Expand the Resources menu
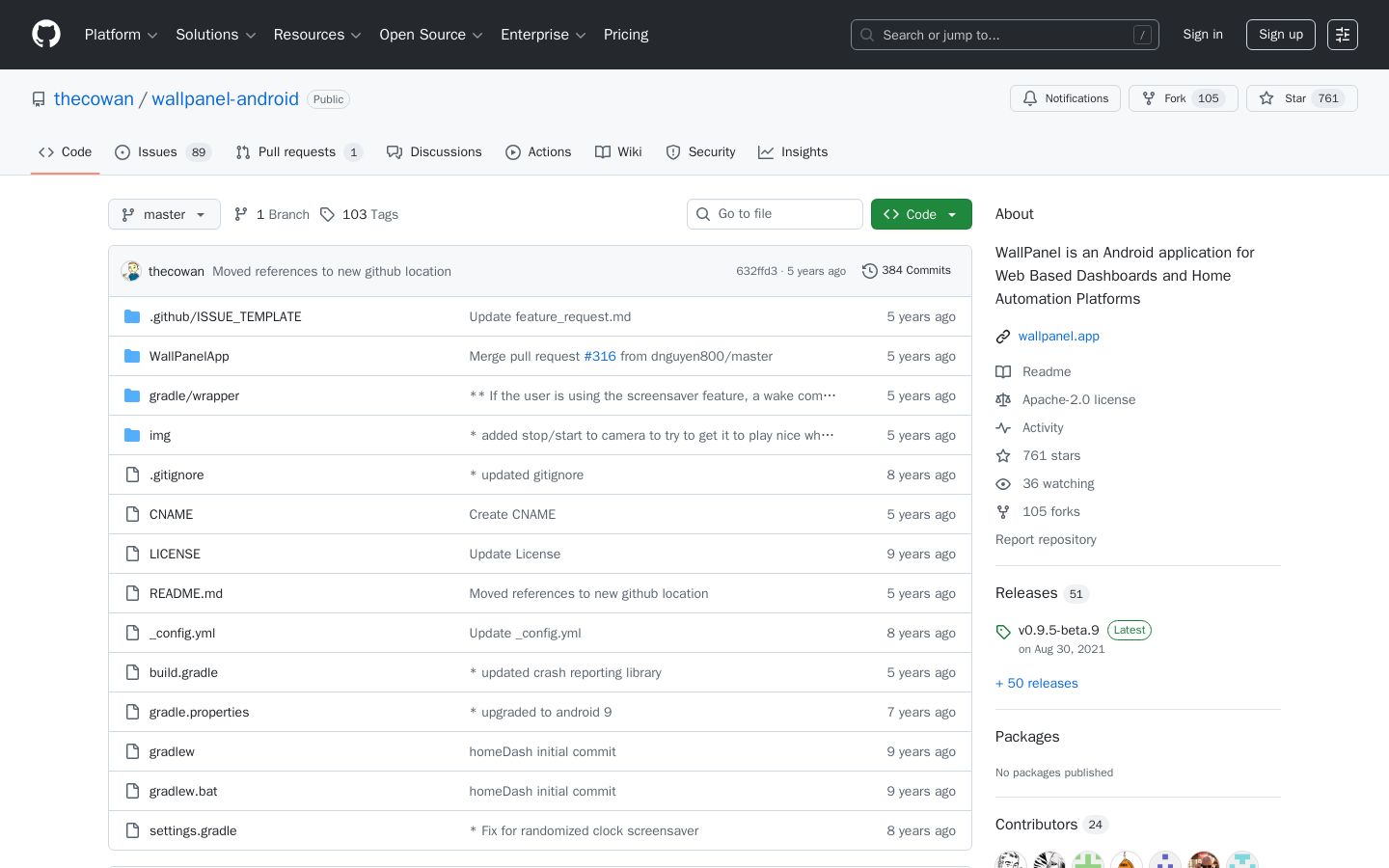Image resolution: width=1389 pixels, height=868 pixels. pos(317,35)
